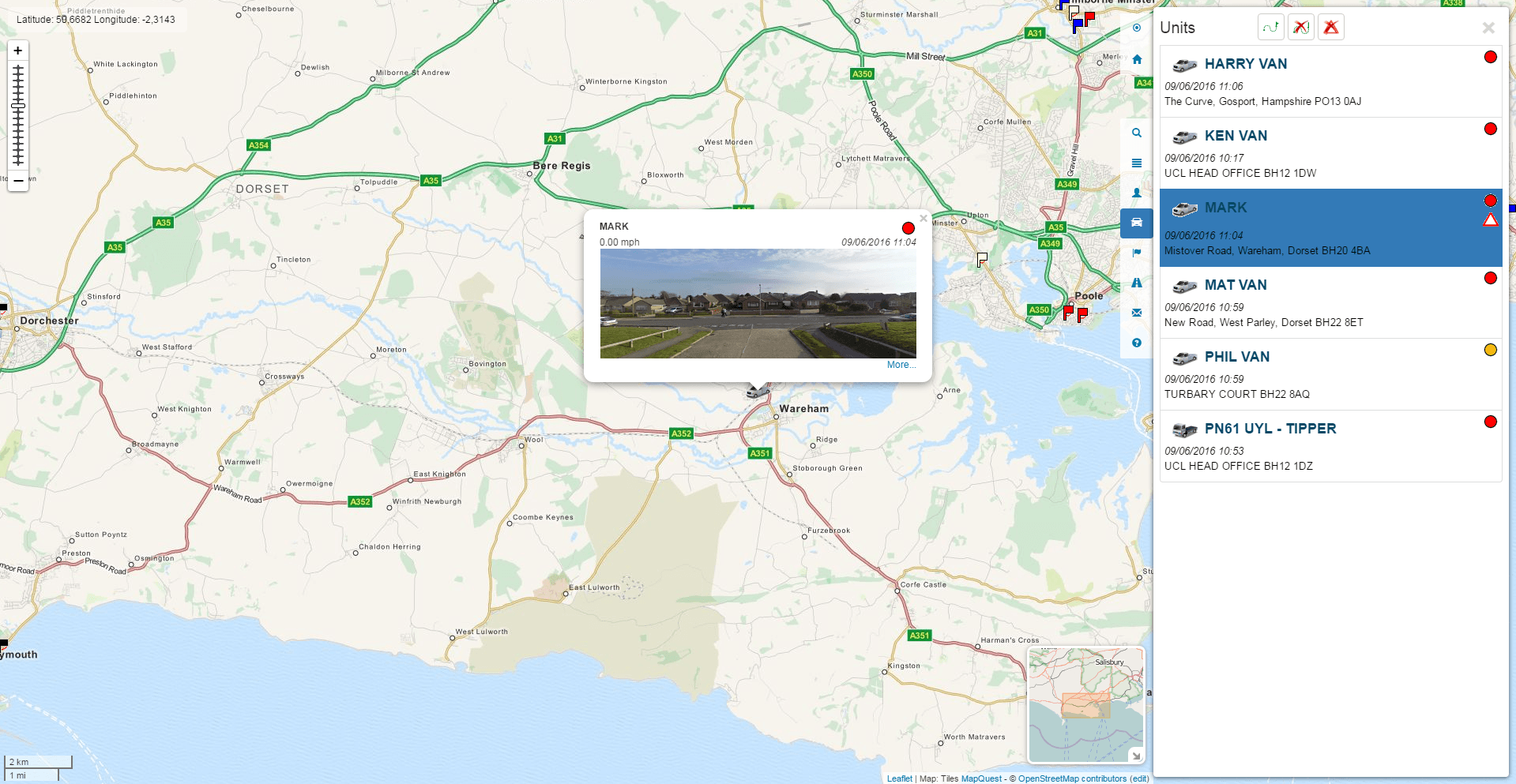Click the street view photo in MARK popup

pyautogui.click(x=758, y=304)
